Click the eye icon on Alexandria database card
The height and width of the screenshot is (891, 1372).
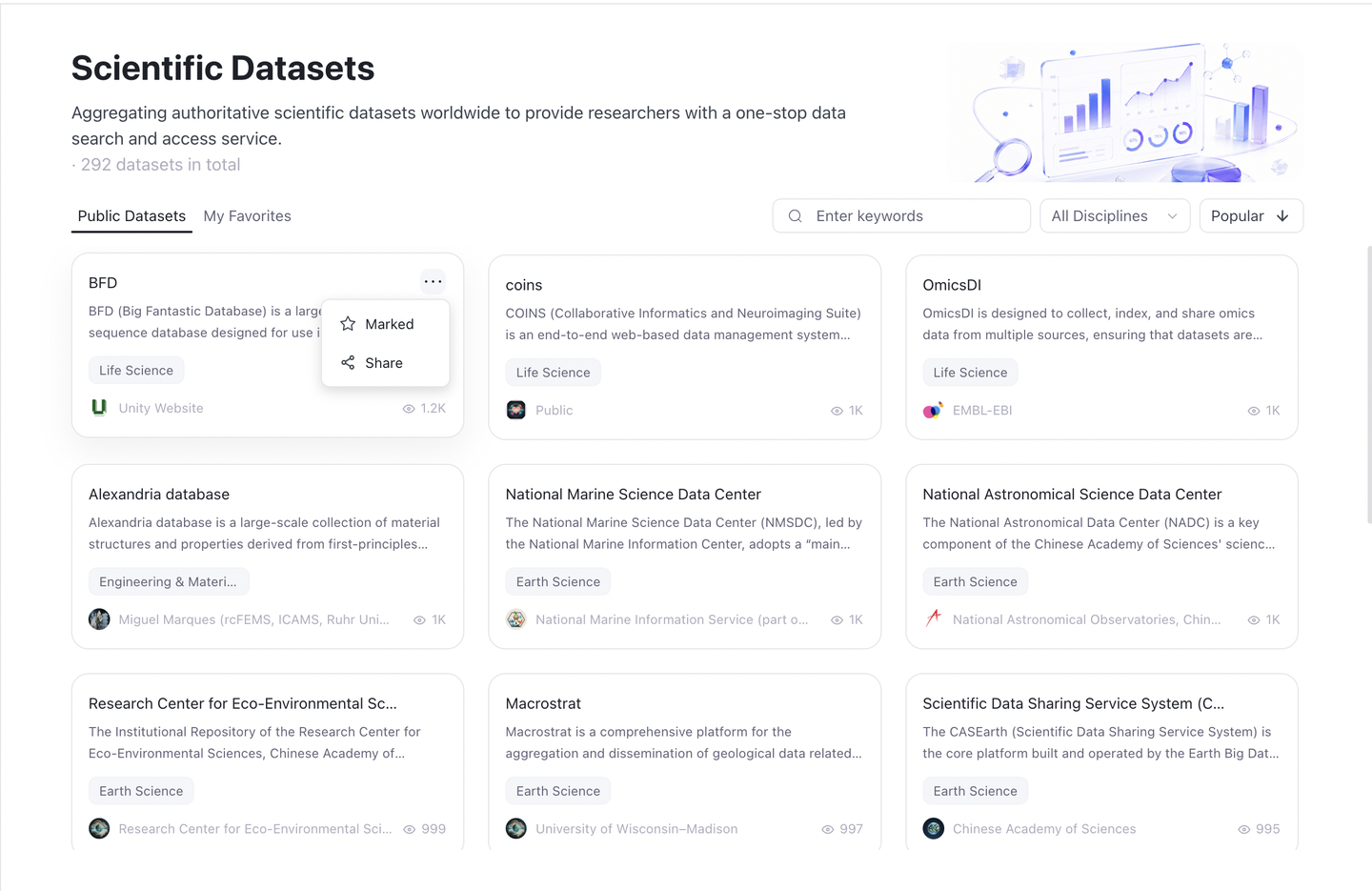(419, 620)
